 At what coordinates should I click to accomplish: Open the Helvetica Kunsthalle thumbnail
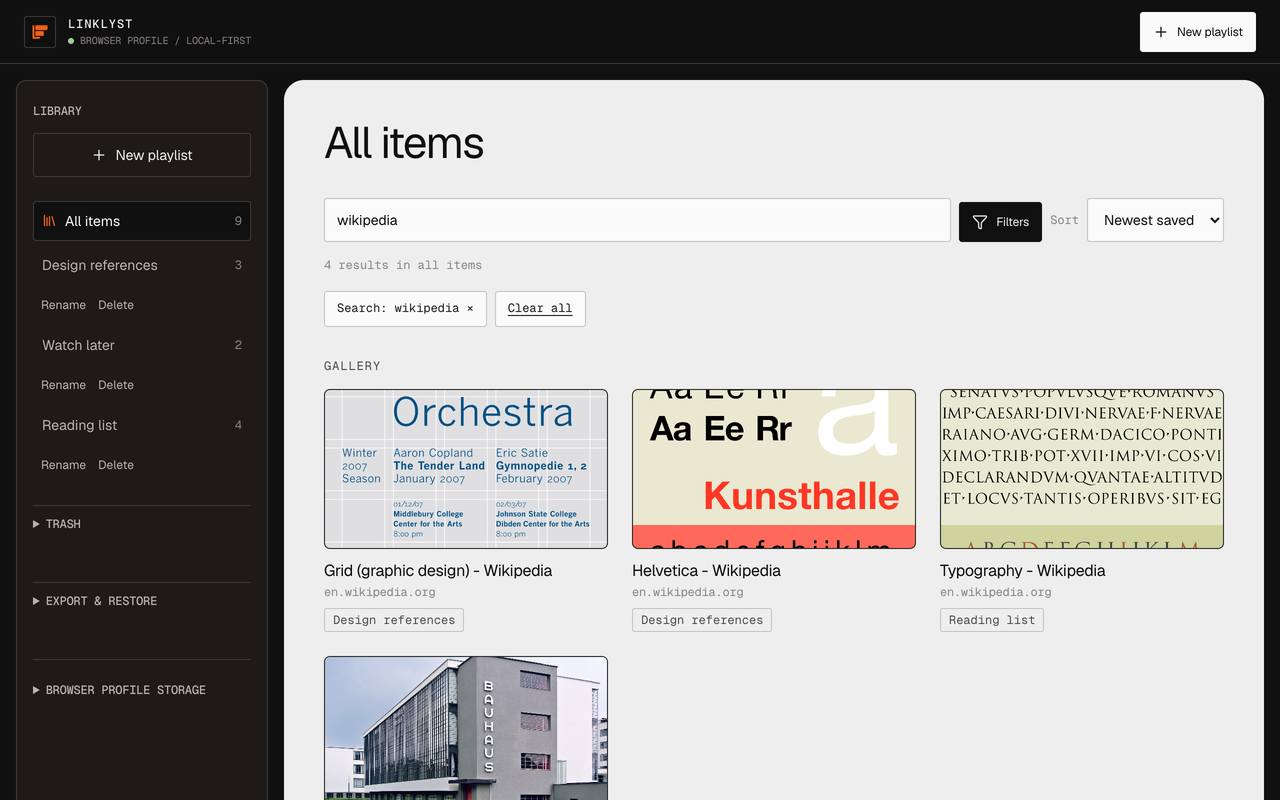[x=774, y=469]
